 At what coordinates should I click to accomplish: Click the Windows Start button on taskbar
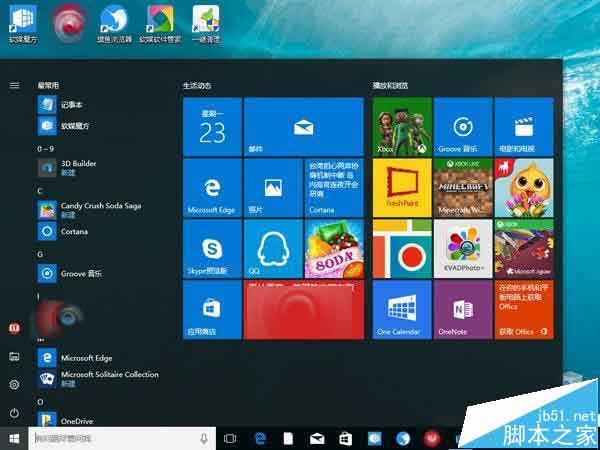pyautogui.click(x=14, y=439)
